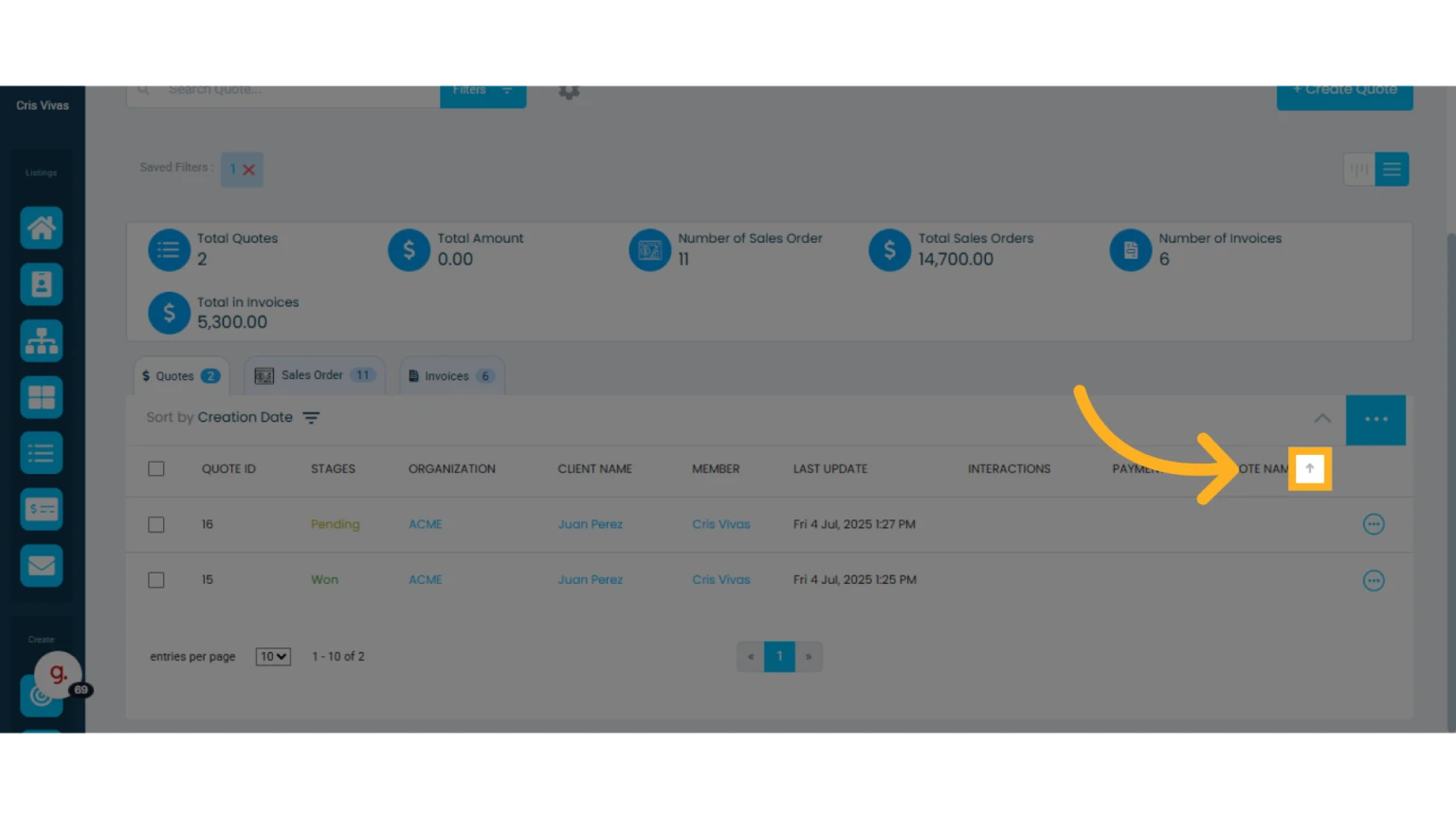Viewport: 1456px width, 819px height.
Task: Click the ORGANIZATION column header
Action: (x=452, y=469)
